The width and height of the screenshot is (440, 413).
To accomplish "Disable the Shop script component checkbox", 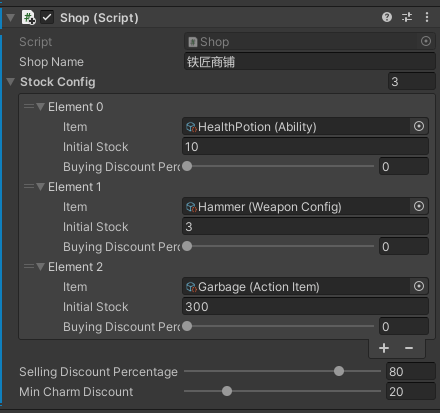I will [x=47, y=17].
